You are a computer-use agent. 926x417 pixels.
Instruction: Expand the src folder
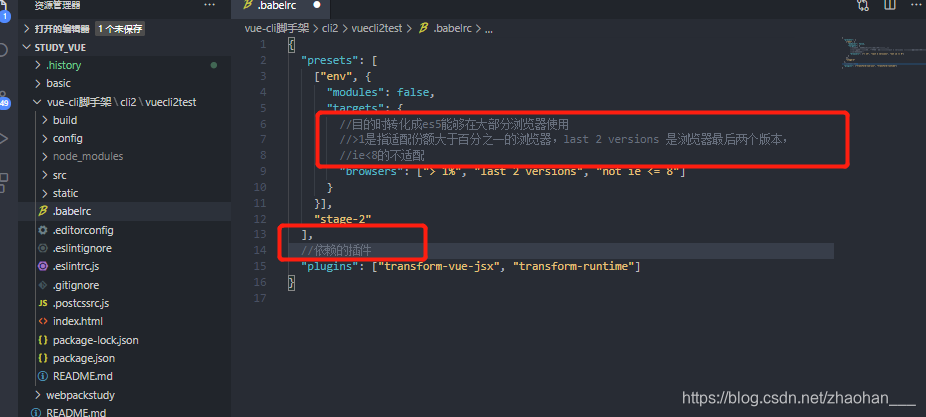45,175
